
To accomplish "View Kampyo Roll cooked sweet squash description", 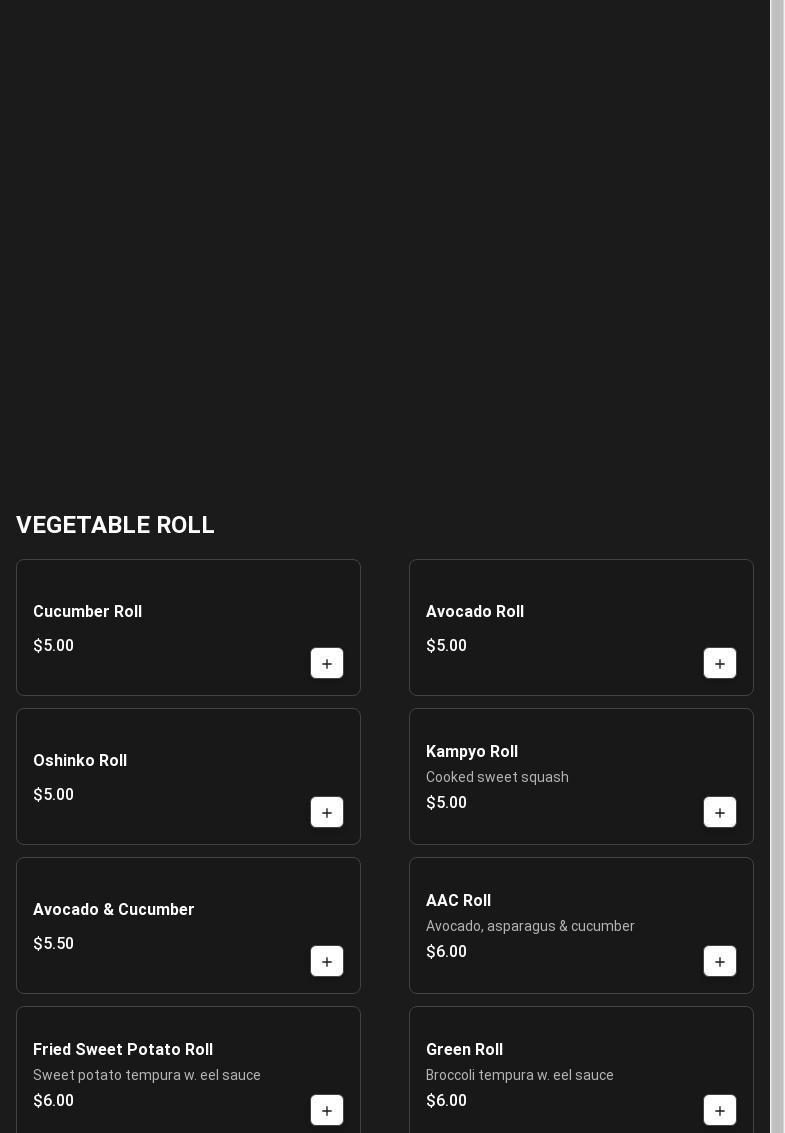I will coord(497,777).
